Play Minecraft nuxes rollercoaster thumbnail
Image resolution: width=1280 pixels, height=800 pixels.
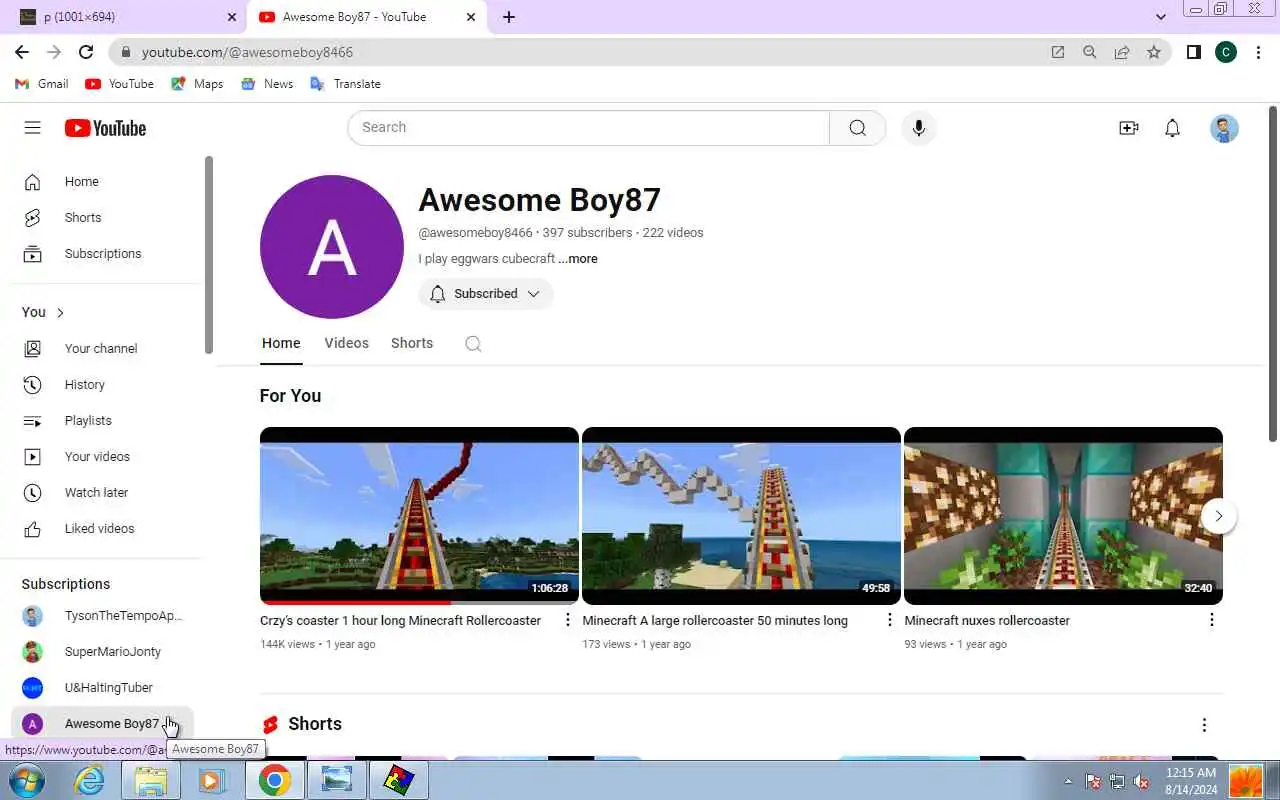pos(1063,516)
